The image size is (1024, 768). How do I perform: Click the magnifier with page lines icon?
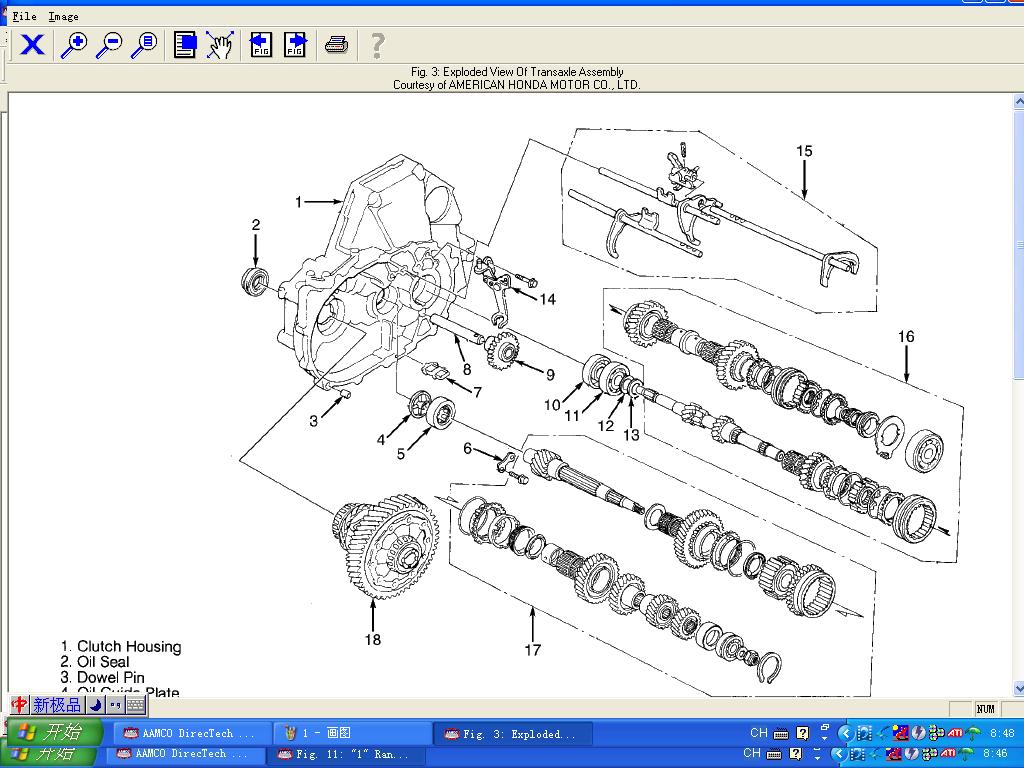coord(145,45)
